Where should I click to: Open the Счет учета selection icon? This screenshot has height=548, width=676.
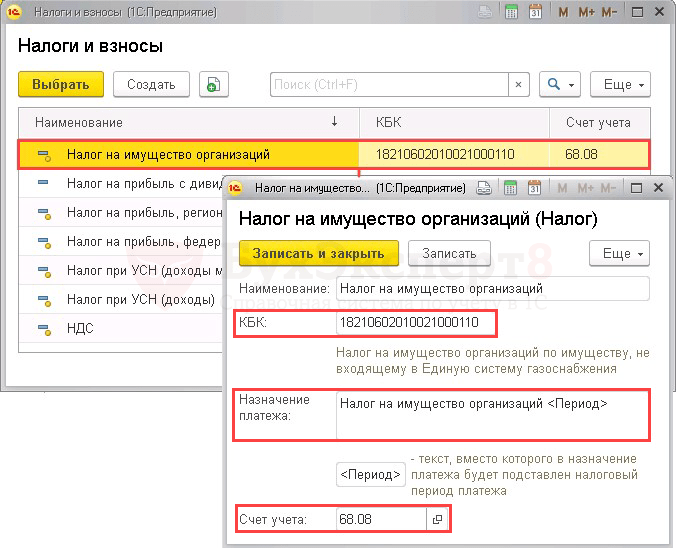(437, 519)
